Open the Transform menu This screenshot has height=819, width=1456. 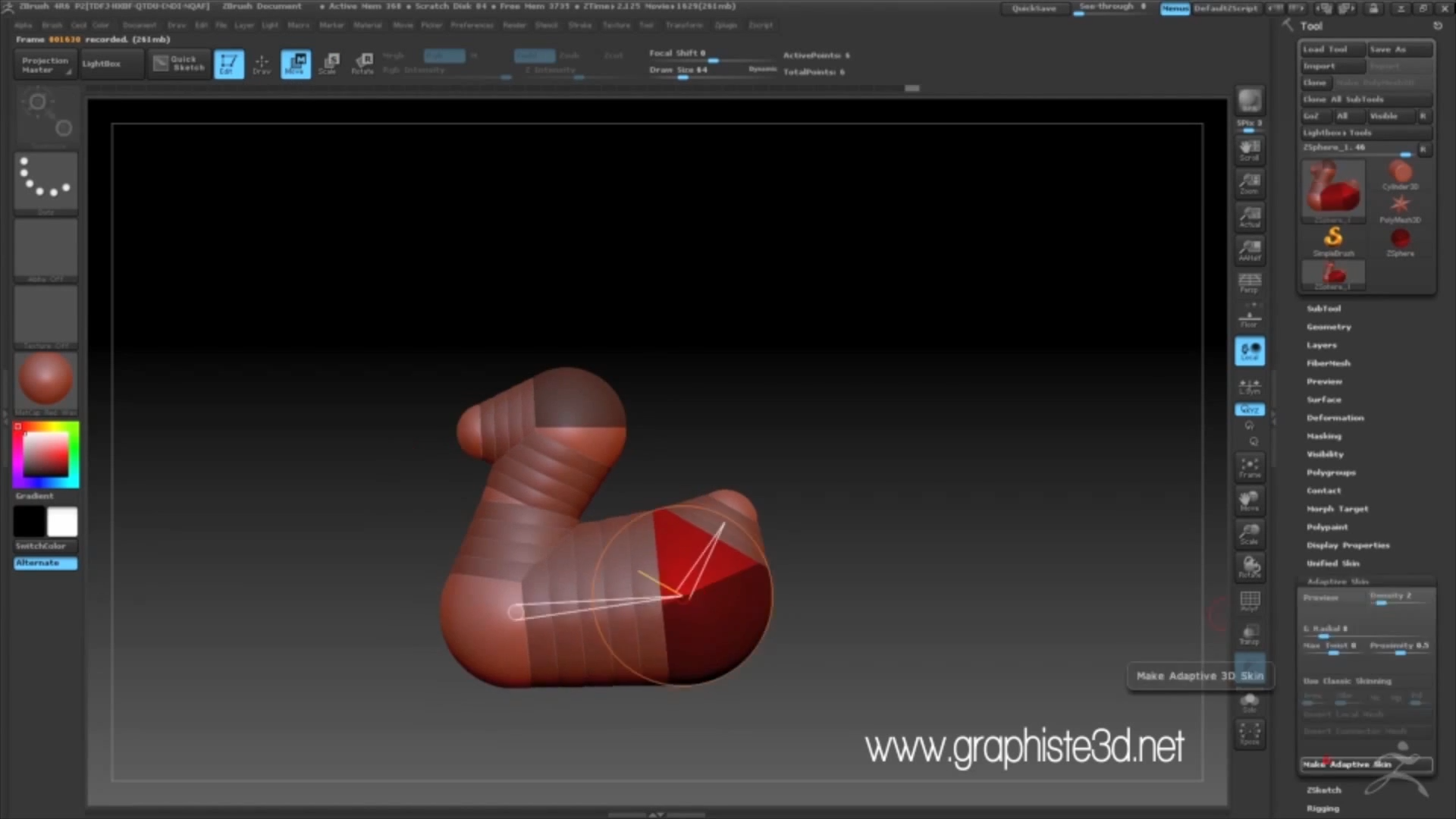pyautogui.click(x=684, y=25)
